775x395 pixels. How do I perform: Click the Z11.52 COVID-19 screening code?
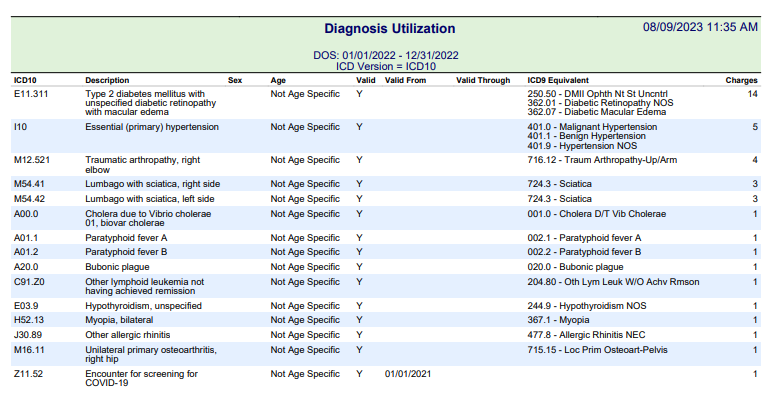[28, 373]
